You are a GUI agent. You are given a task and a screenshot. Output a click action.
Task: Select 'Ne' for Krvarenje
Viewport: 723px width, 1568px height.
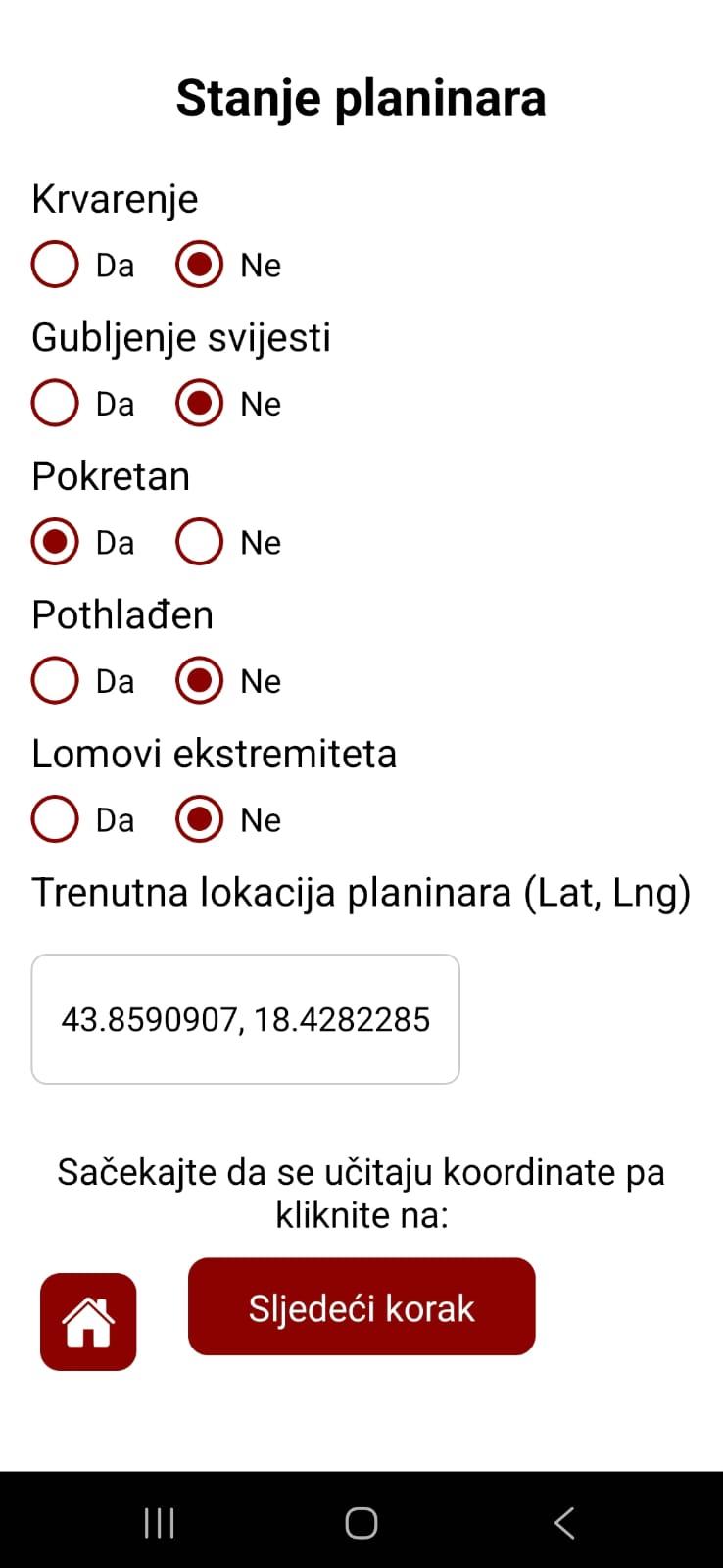coord(199,264)
